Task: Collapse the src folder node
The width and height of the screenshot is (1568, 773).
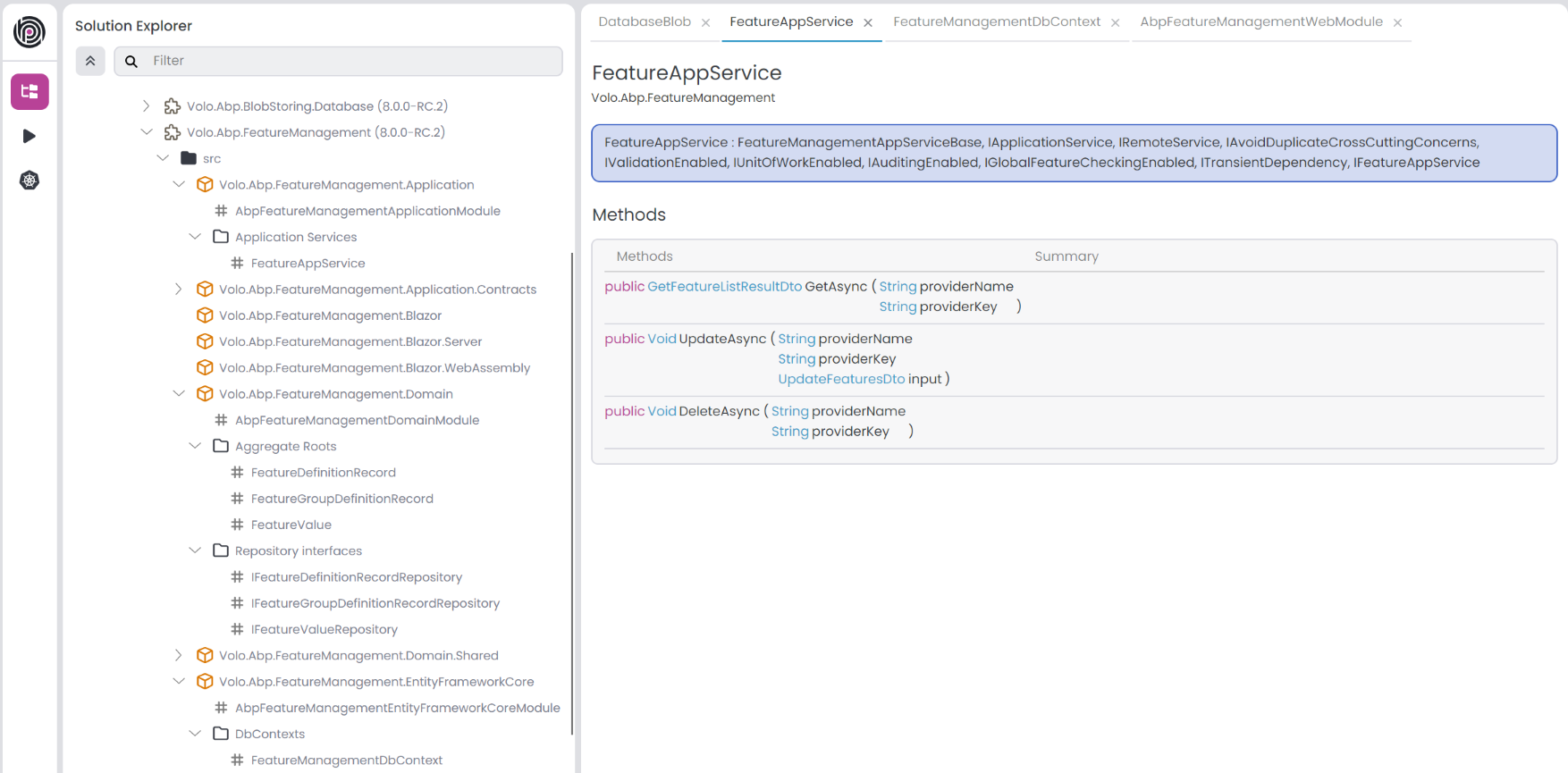Action: (x=163, y=158)
